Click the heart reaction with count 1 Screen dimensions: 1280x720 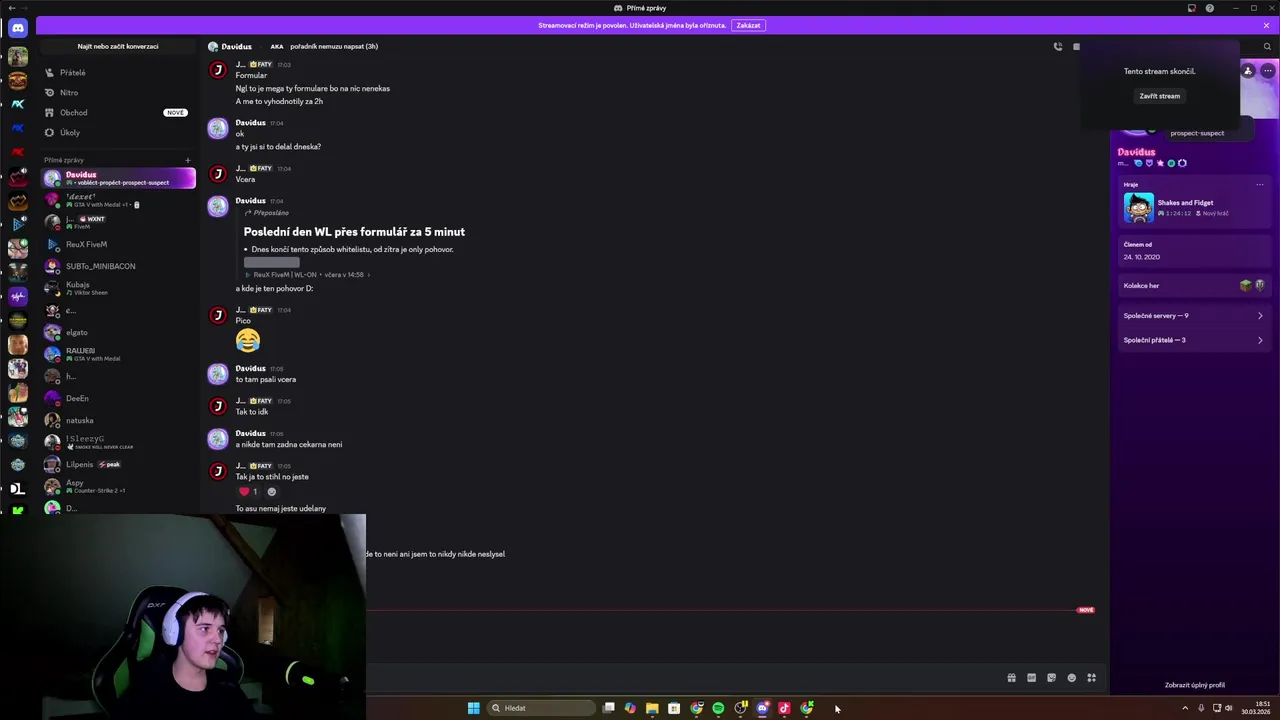pyautogui.click(x=248, y=491)
